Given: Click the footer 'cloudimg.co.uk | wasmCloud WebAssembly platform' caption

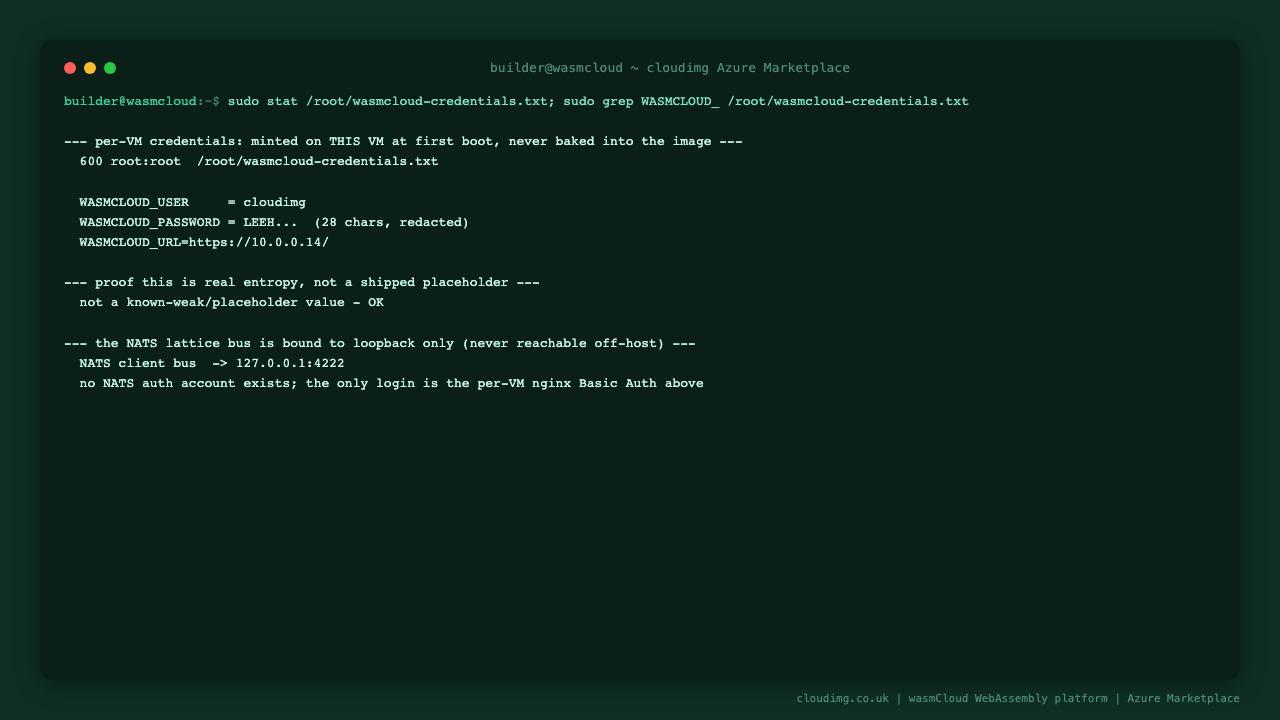Looking at the screenshot, I should [1018, 698].
